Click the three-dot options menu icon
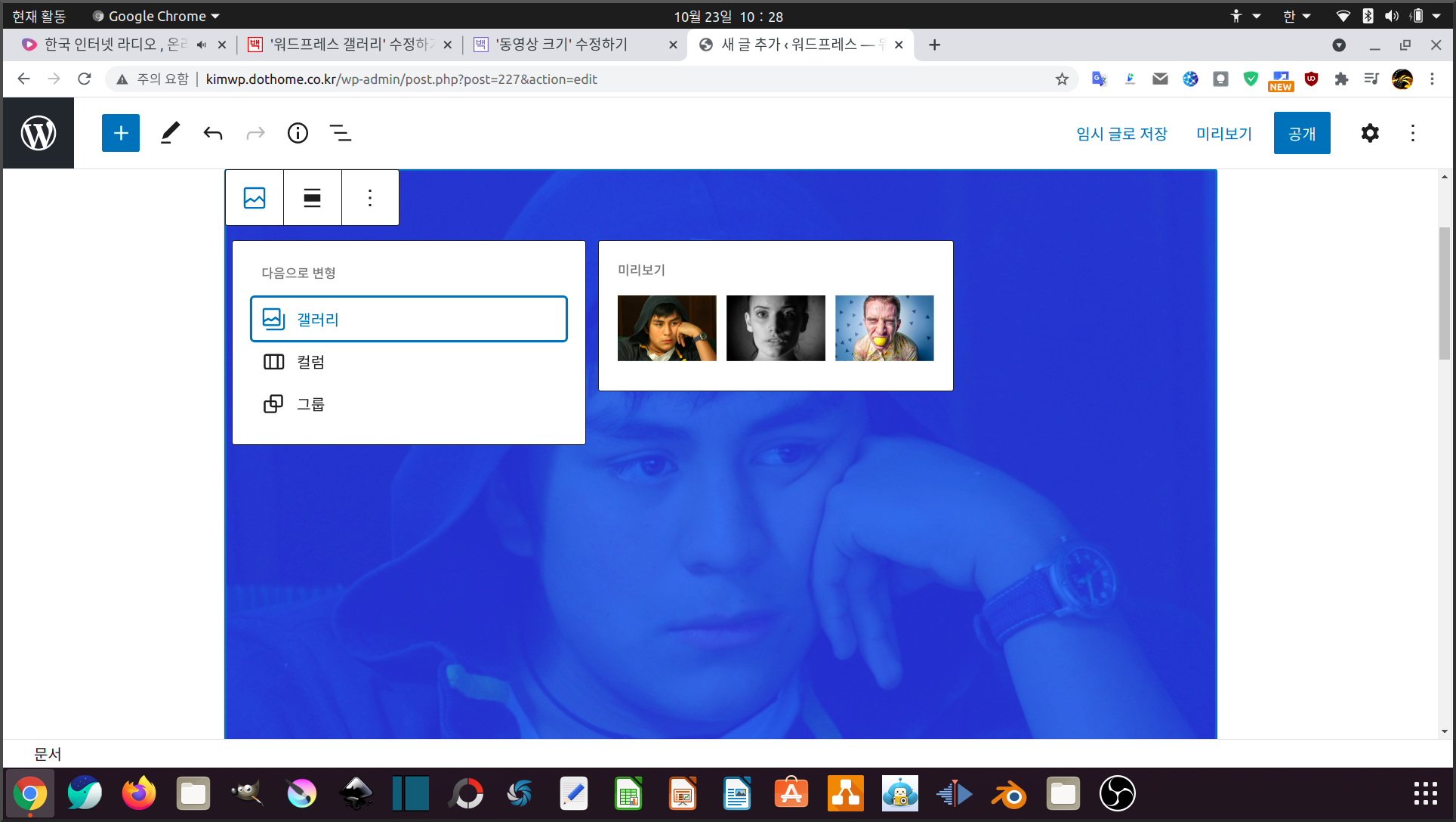 coord(370,197)
